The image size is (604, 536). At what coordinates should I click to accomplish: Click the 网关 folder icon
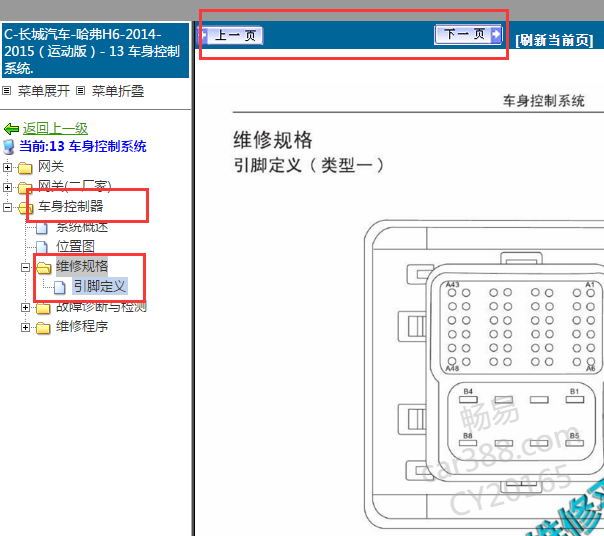(x=25, y=168)
